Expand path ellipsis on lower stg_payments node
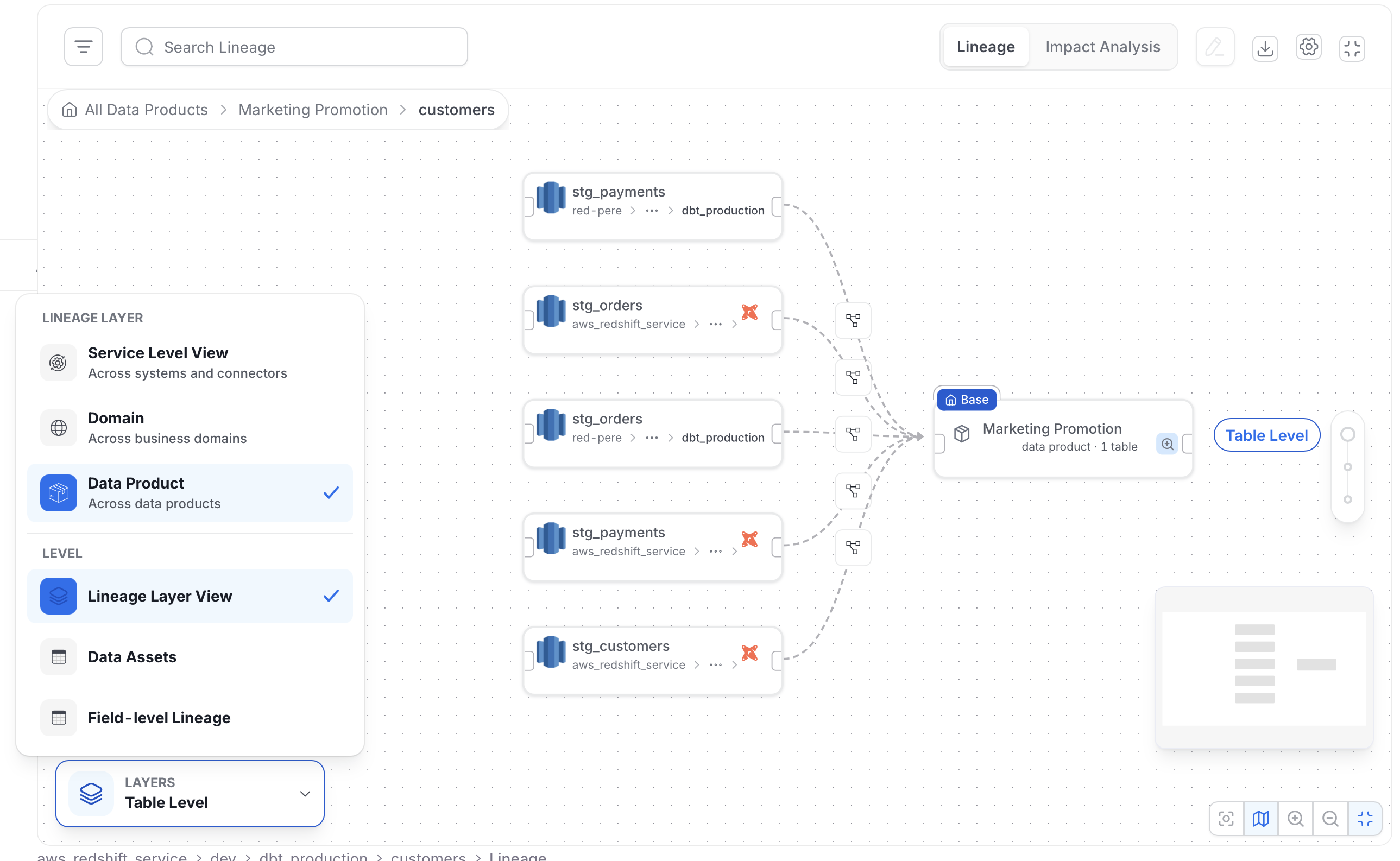 coord(715,551)
